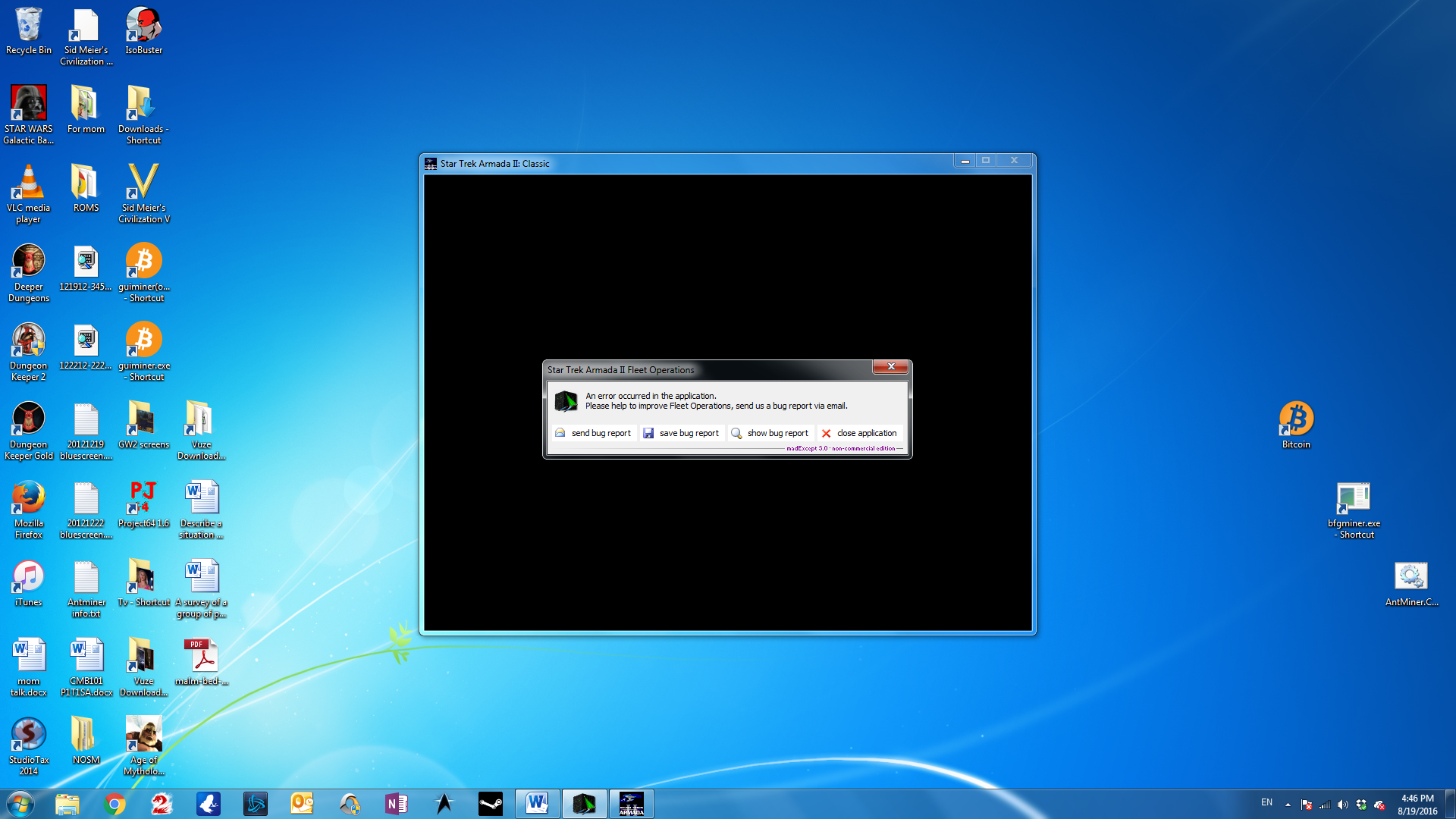Open Action Center flag tray icon
Image resolution: width=1456 pixels, height=819 pixels.
pos(1306,805)
